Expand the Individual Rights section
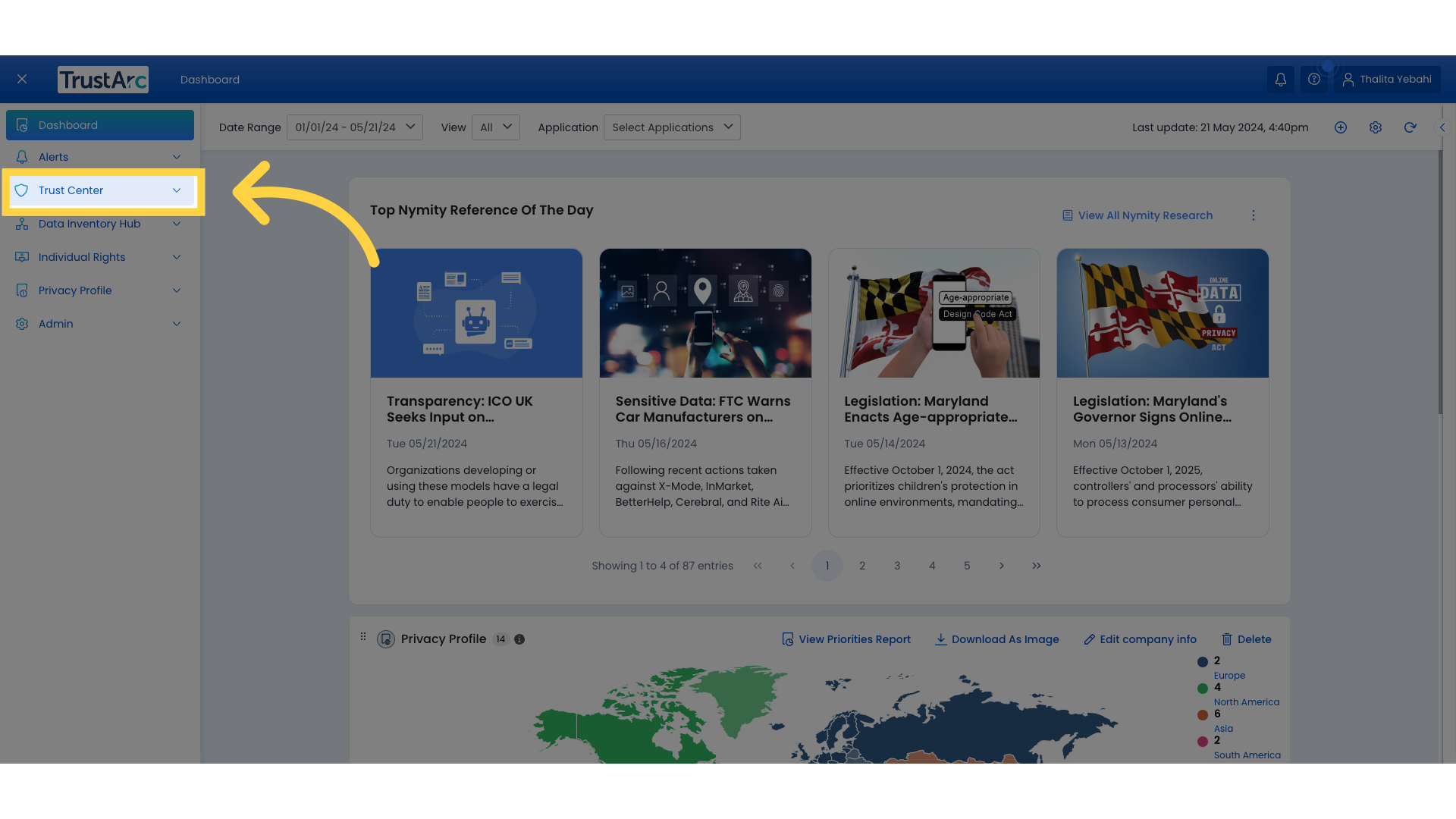1456x819 pixels. (x=81, y=257)
